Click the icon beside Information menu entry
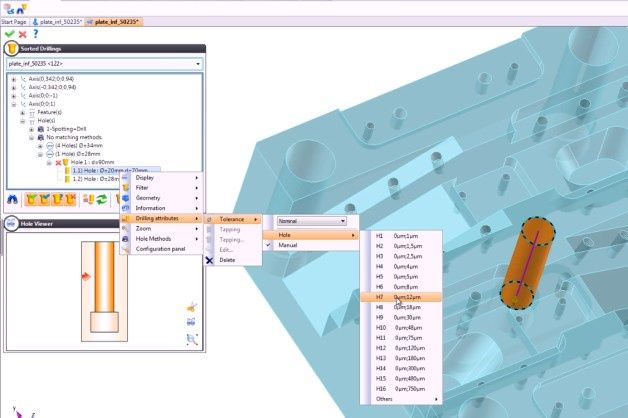Image resolution: width=628 pixels, height=418 pixels. (125, 208)
